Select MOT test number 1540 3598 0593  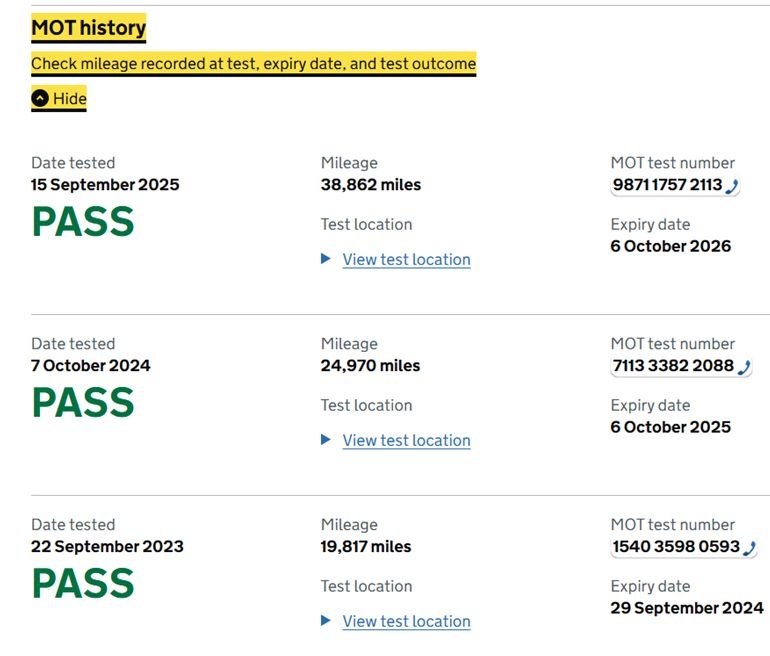coord(675,547)
